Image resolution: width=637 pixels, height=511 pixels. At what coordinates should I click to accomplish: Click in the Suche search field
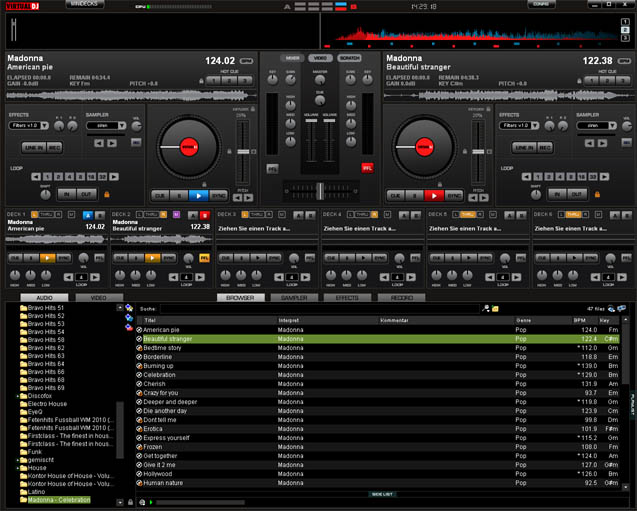point(320,309)
